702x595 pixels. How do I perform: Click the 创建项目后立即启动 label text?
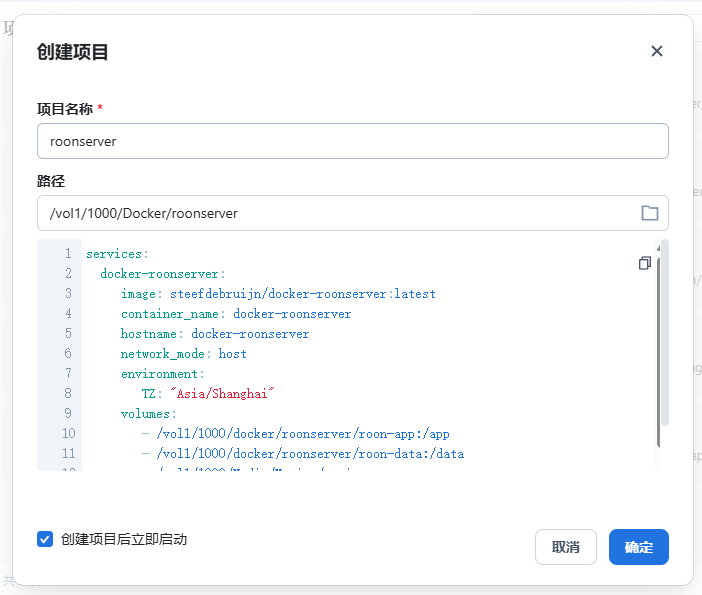click(124, 539)
